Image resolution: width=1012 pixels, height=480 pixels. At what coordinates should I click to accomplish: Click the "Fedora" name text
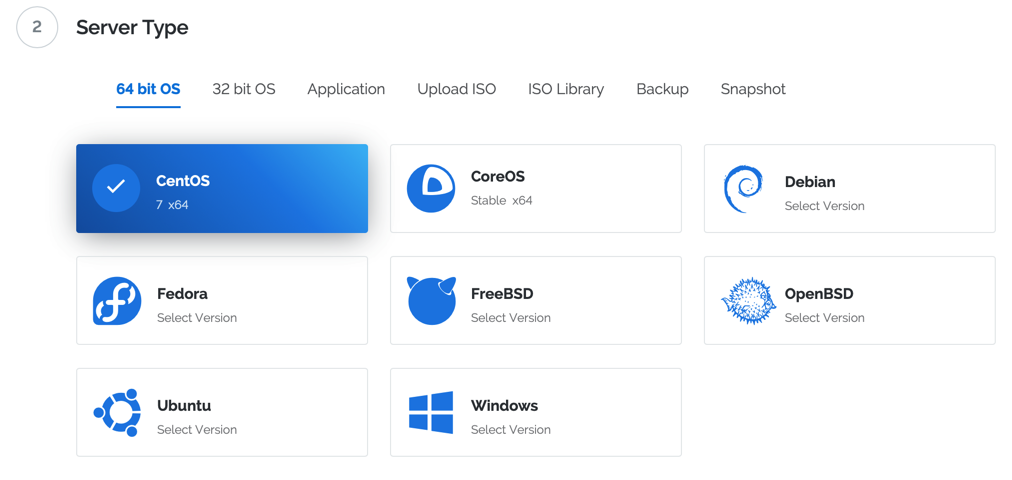click(x=182, y=294)
